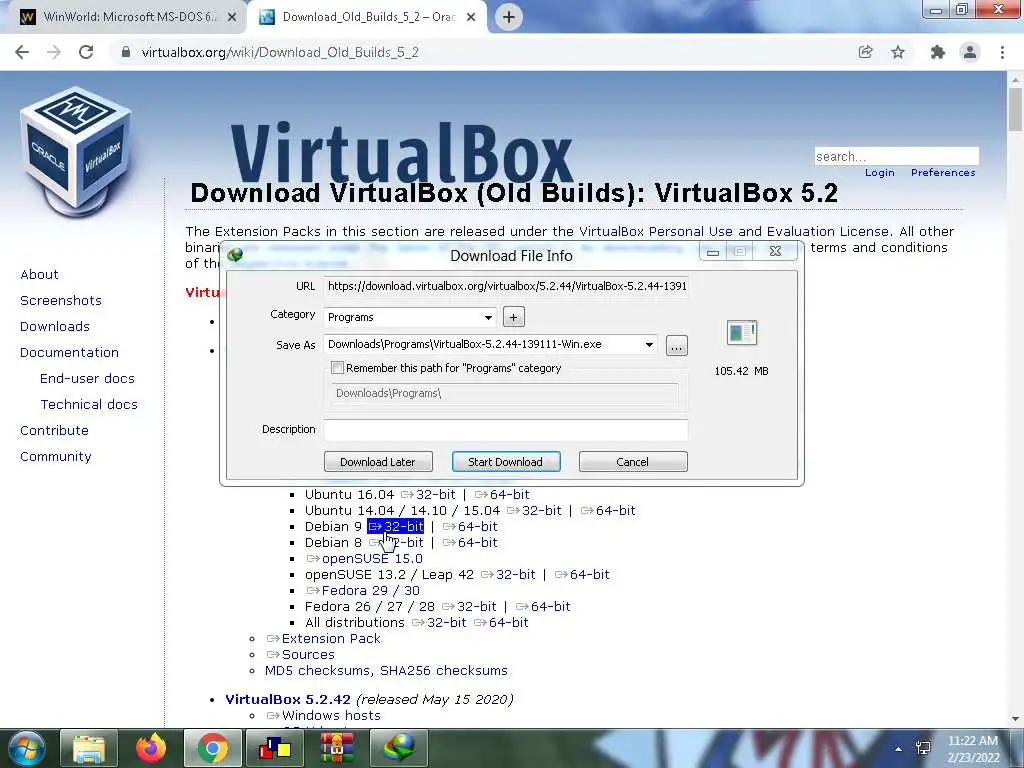Click the Download Later button
Viewport: 1024px width, 768px height.
pyautogui.click(x=378, y=462)
